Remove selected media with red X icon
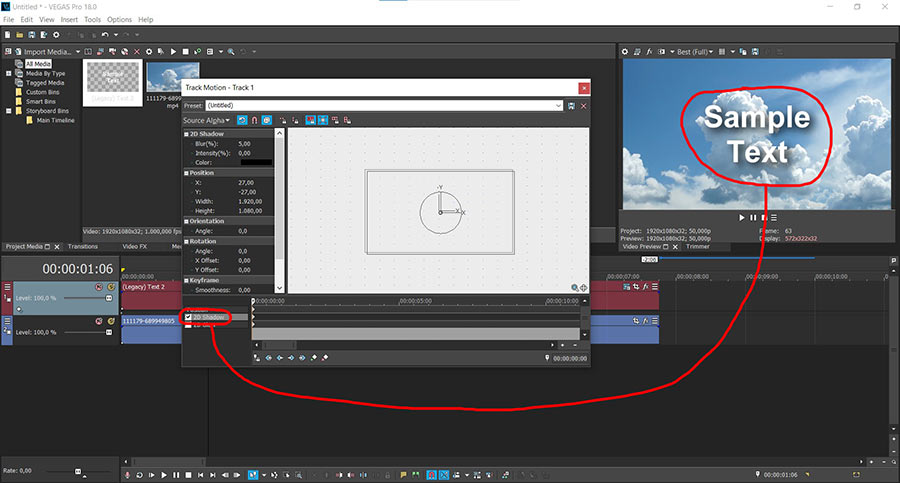900x483 pixels. click(x=137, y=52)
